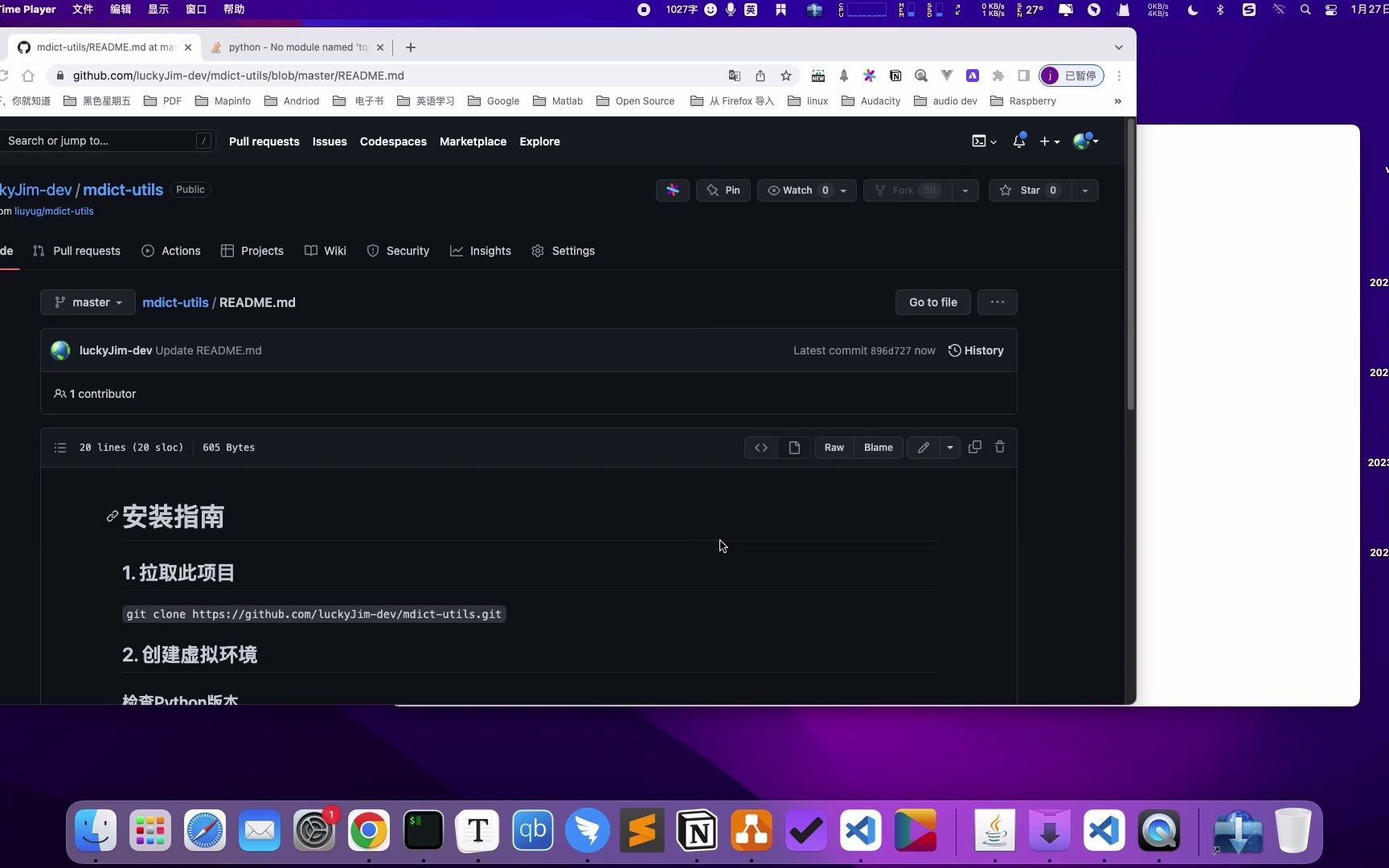Image resolution: width=1389 pixels, height=868 pixels.
Task: Open the Pull requests repo tab
Action: [x=76, y=251]
